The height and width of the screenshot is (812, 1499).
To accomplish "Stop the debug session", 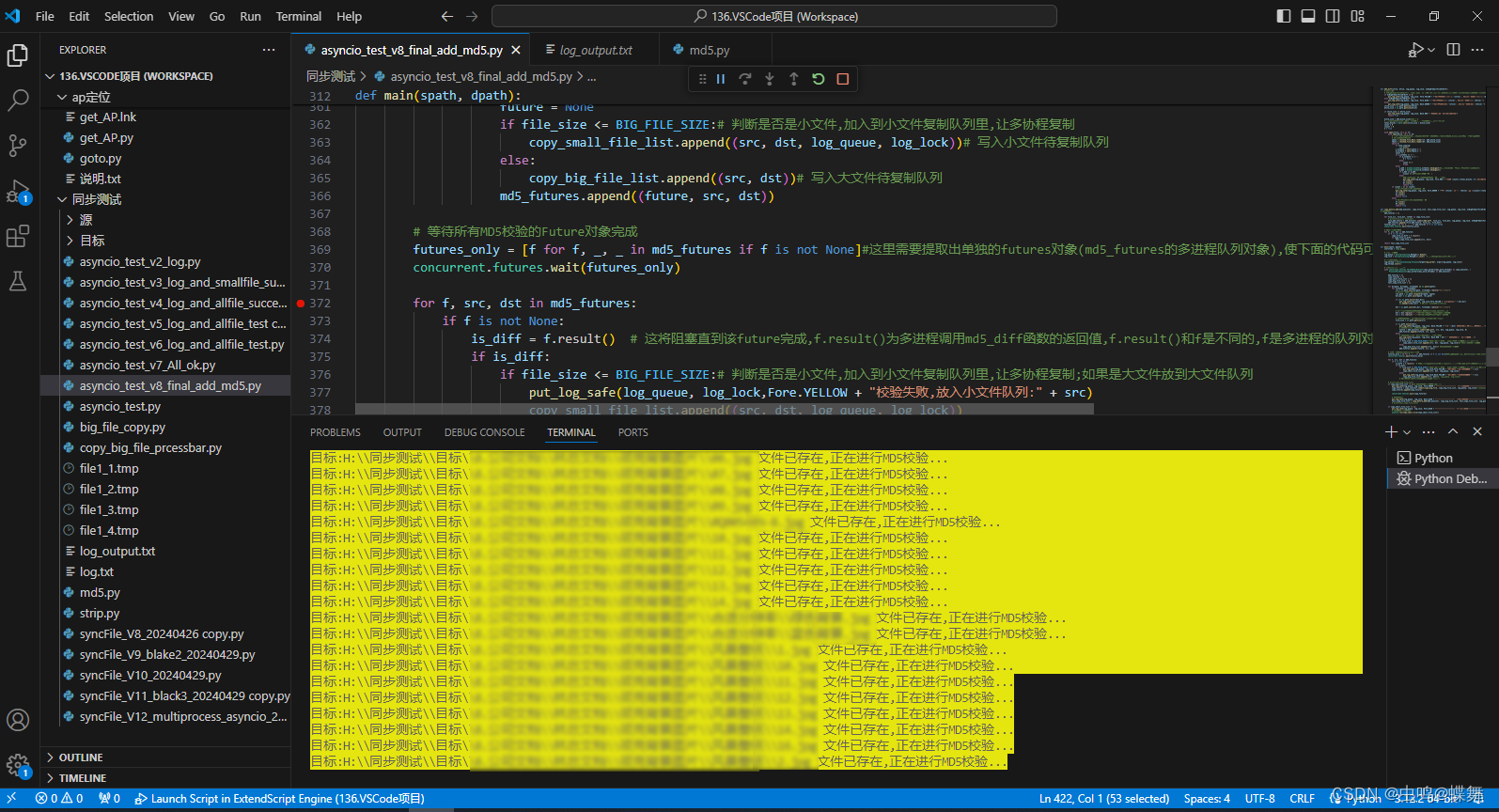I will point(843,79).
